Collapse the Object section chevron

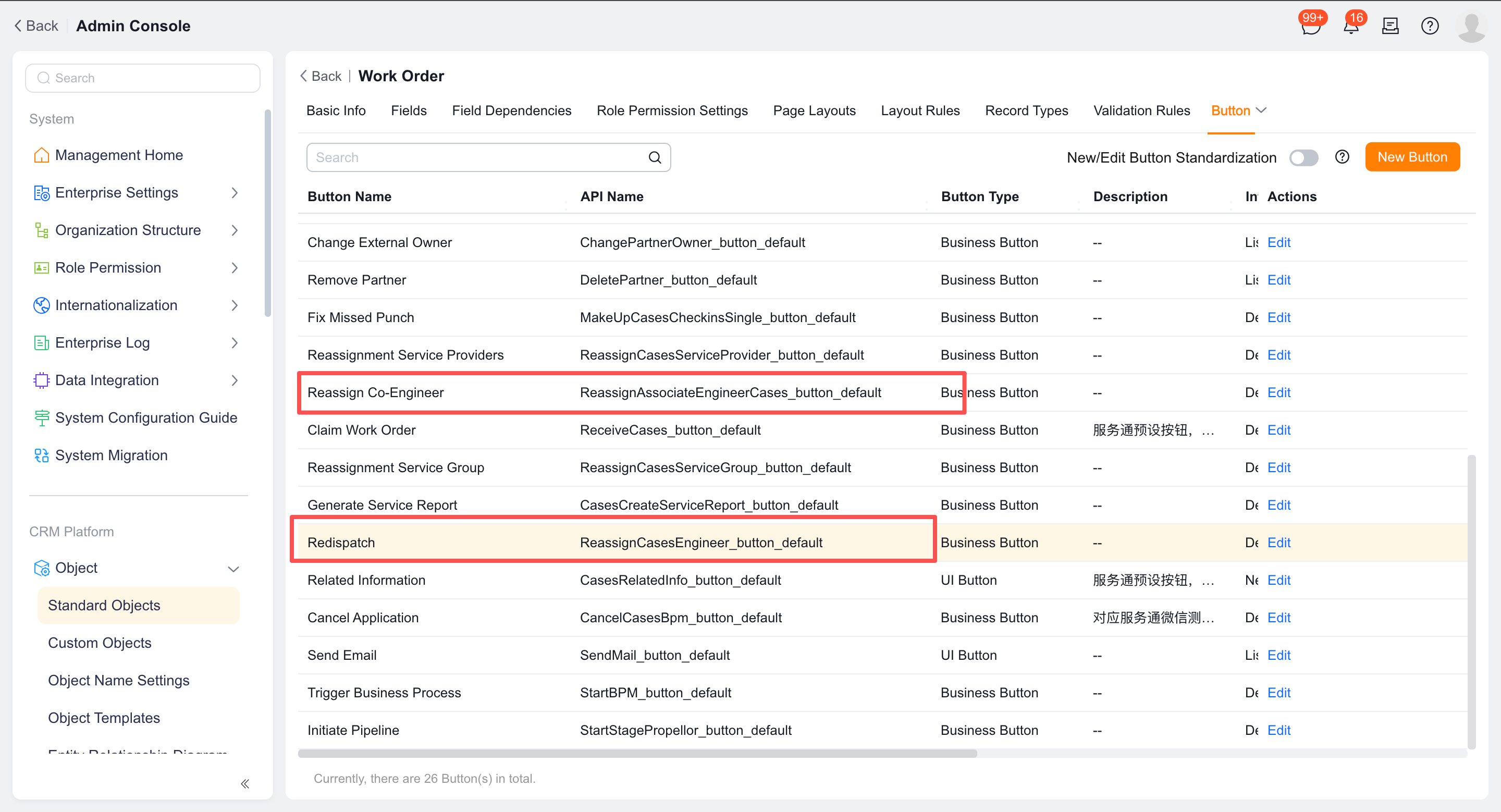point(233,569)
